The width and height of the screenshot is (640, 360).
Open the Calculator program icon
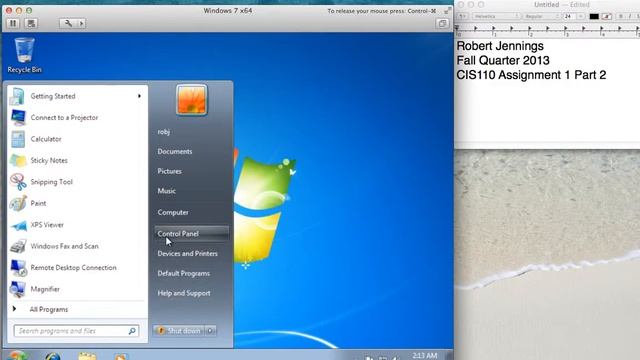[x=18, y=139]
